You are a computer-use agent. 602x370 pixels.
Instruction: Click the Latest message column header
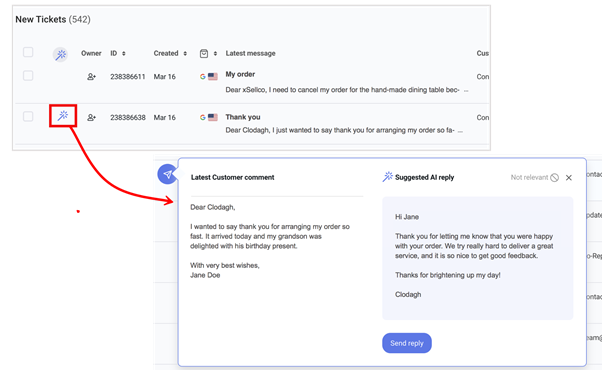pos(250,53)
